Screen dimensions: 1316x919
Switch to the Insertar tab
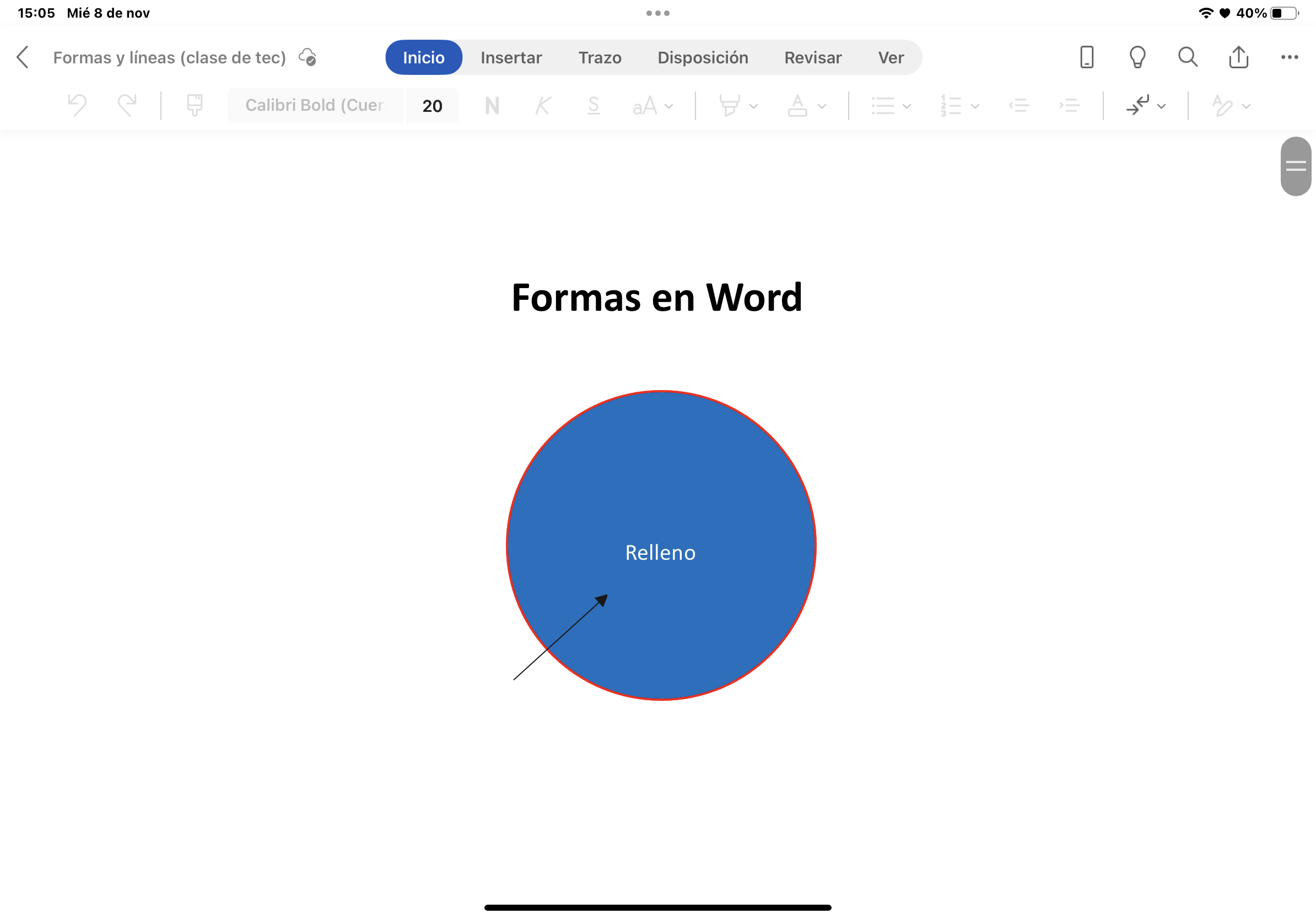(511, 58)
